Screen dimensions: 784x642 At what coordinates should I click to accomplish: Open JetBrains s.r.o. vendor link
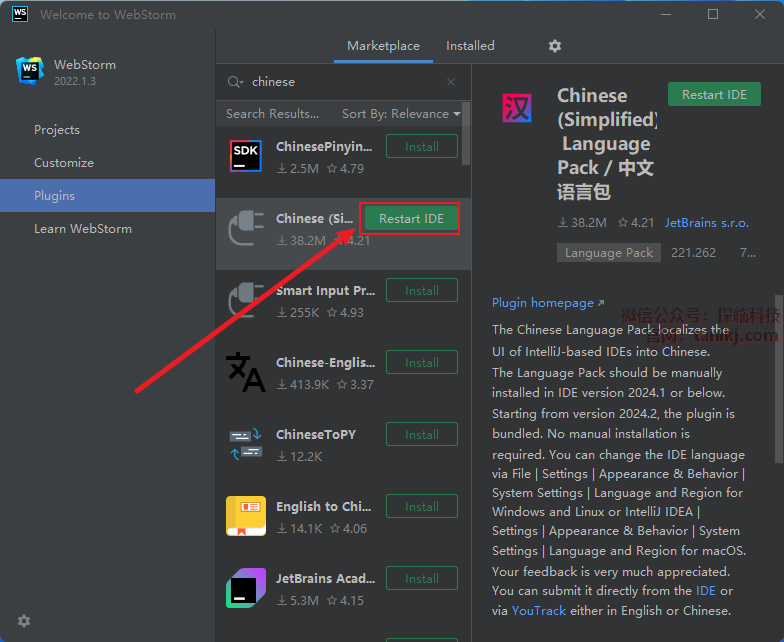(706, 223)
